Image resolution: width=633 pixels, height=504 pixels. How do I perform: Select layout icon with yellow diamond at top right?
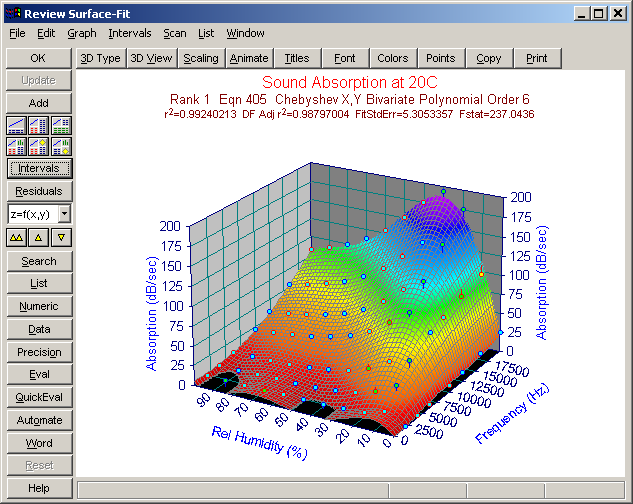coord(39,146)
